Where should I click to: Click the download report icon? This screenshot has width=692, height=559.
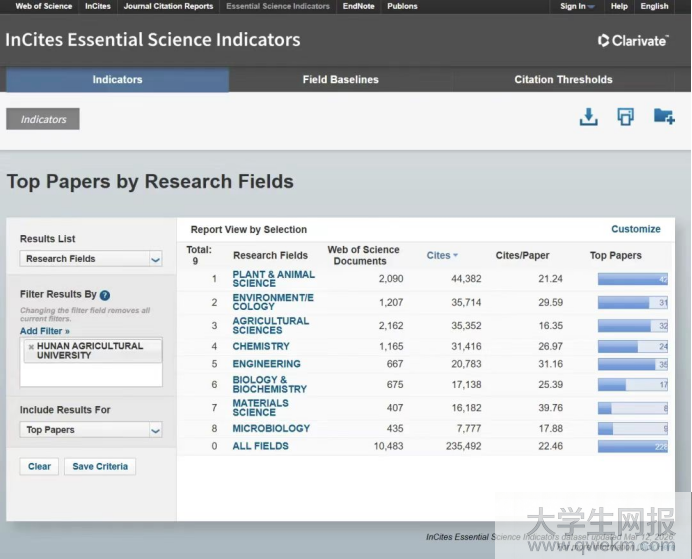click(x=589, y=117)
